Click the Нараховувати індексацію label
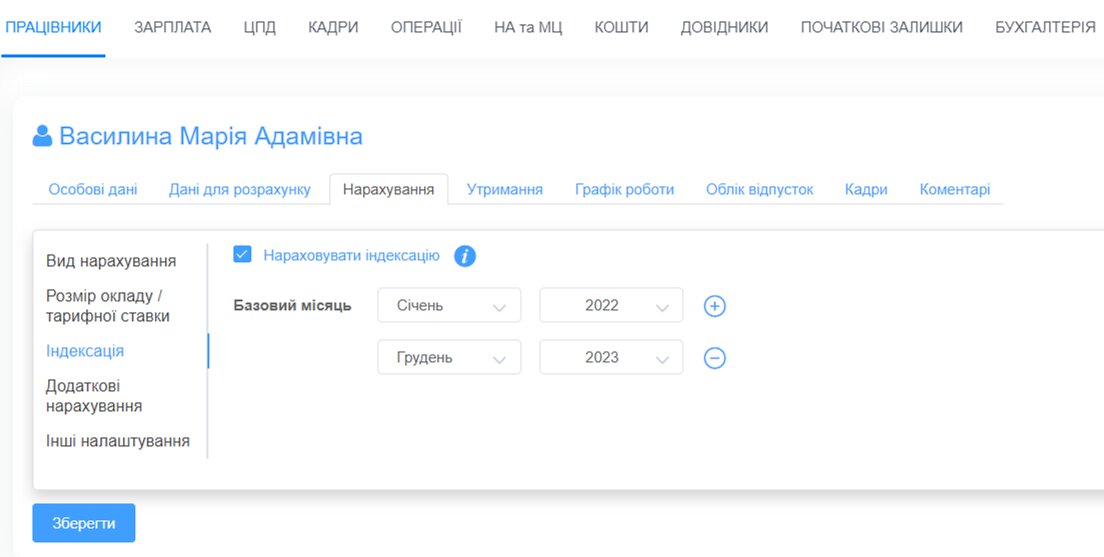1104x557 pixels. (351, 256)
